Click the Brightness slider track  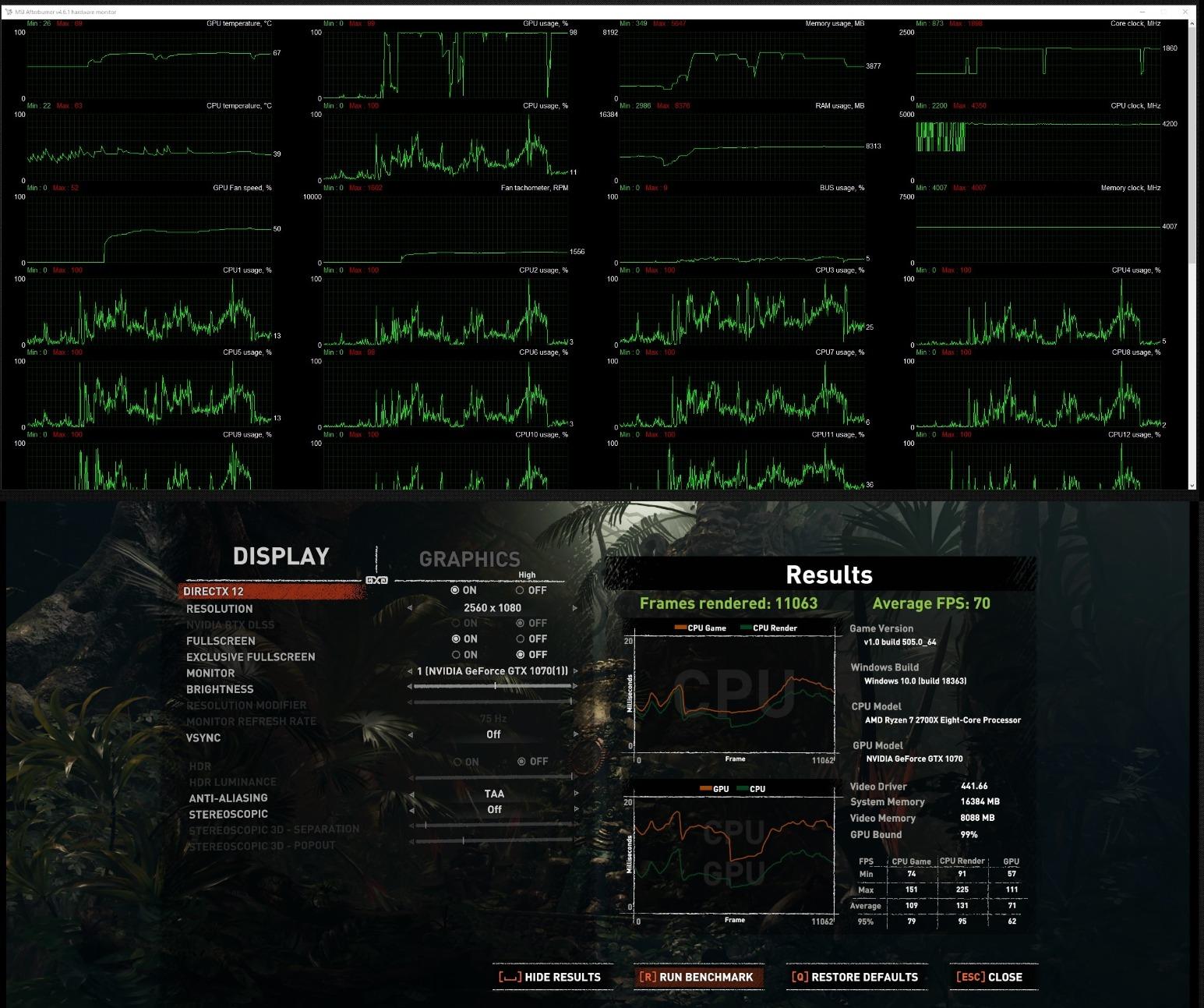tap(493, 686)
